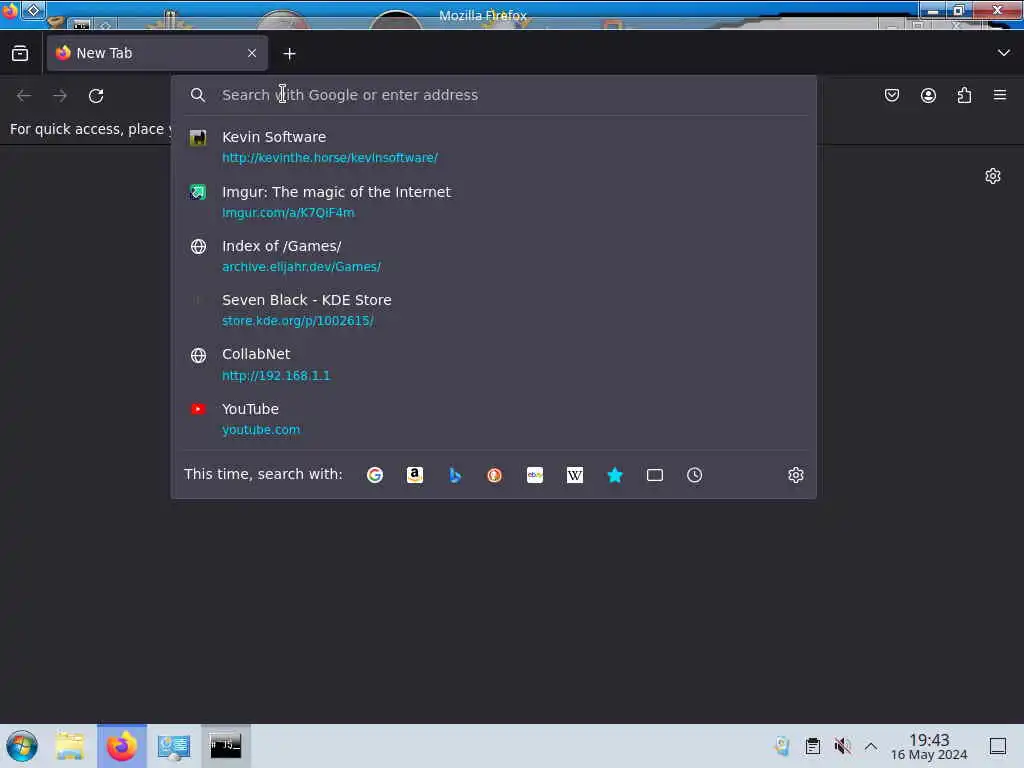
Task: Open clipboard tray icon
Action: pos(812,746)
